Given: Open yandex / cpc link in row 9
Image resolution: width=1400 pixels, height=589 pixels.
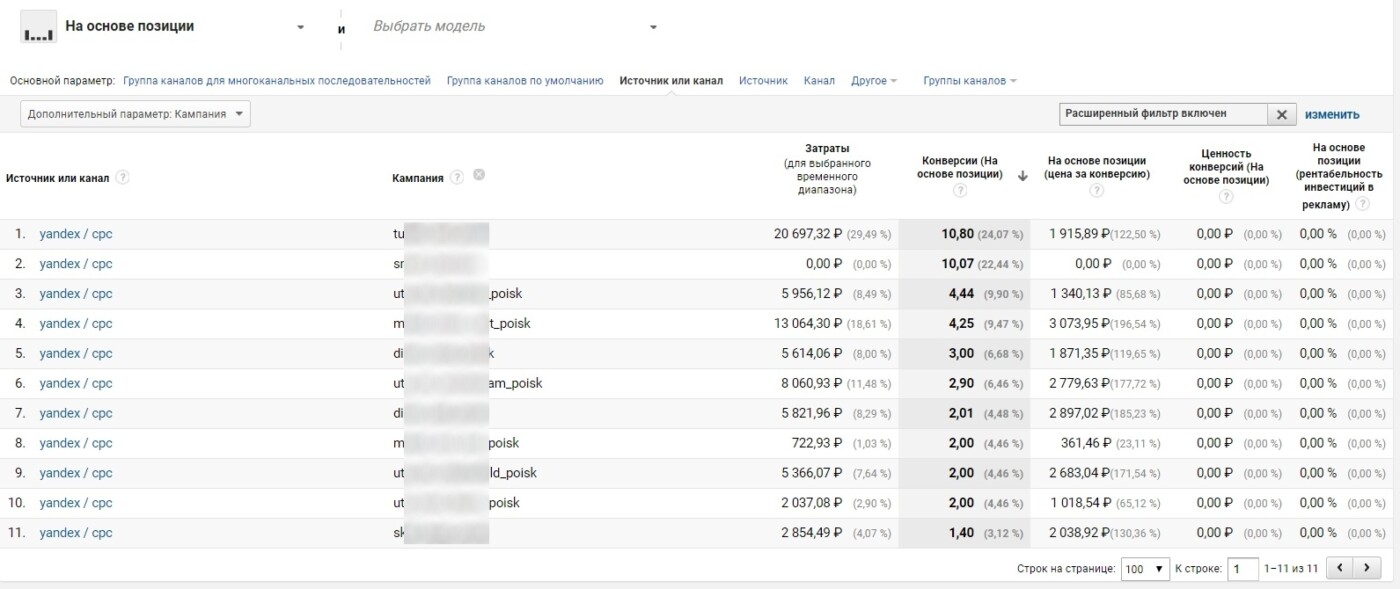Looking at the screenshot, I should pyautogui.click(x=76, y=474).
